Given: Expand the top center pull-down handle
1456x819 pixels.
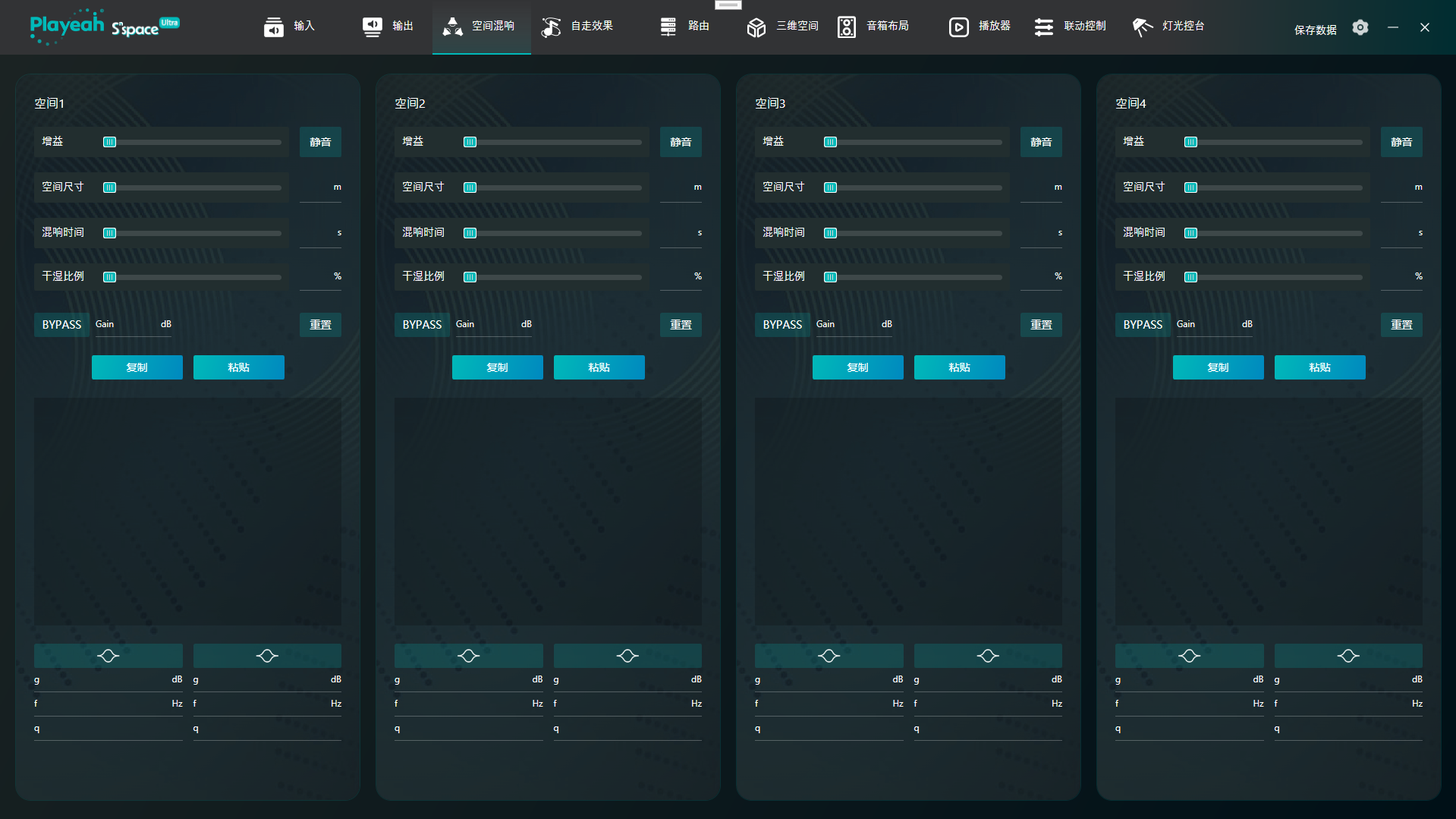Looking at the screenshot, I should click(x=728, y=5).
